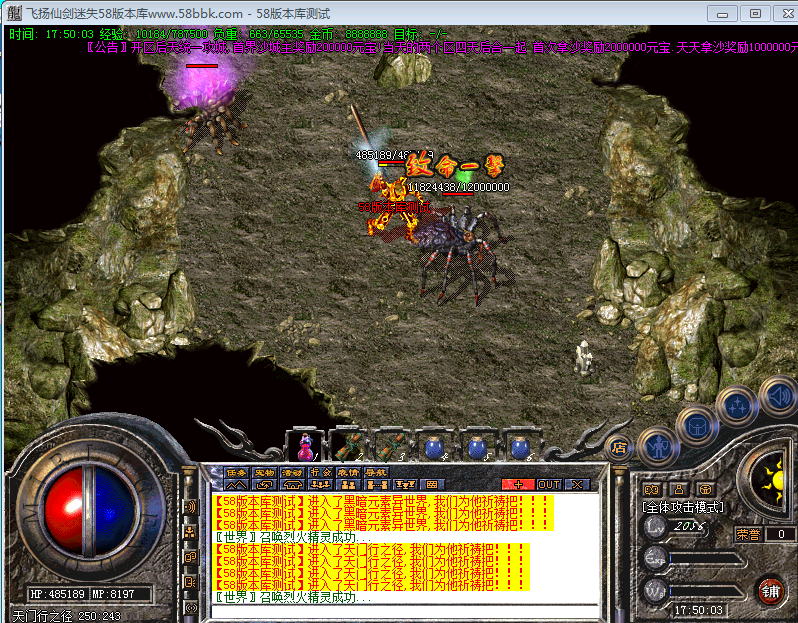Open the bag inventory round icon
Image resolution: width=798 pixels, height=623 pixels.
pos(697,427)
